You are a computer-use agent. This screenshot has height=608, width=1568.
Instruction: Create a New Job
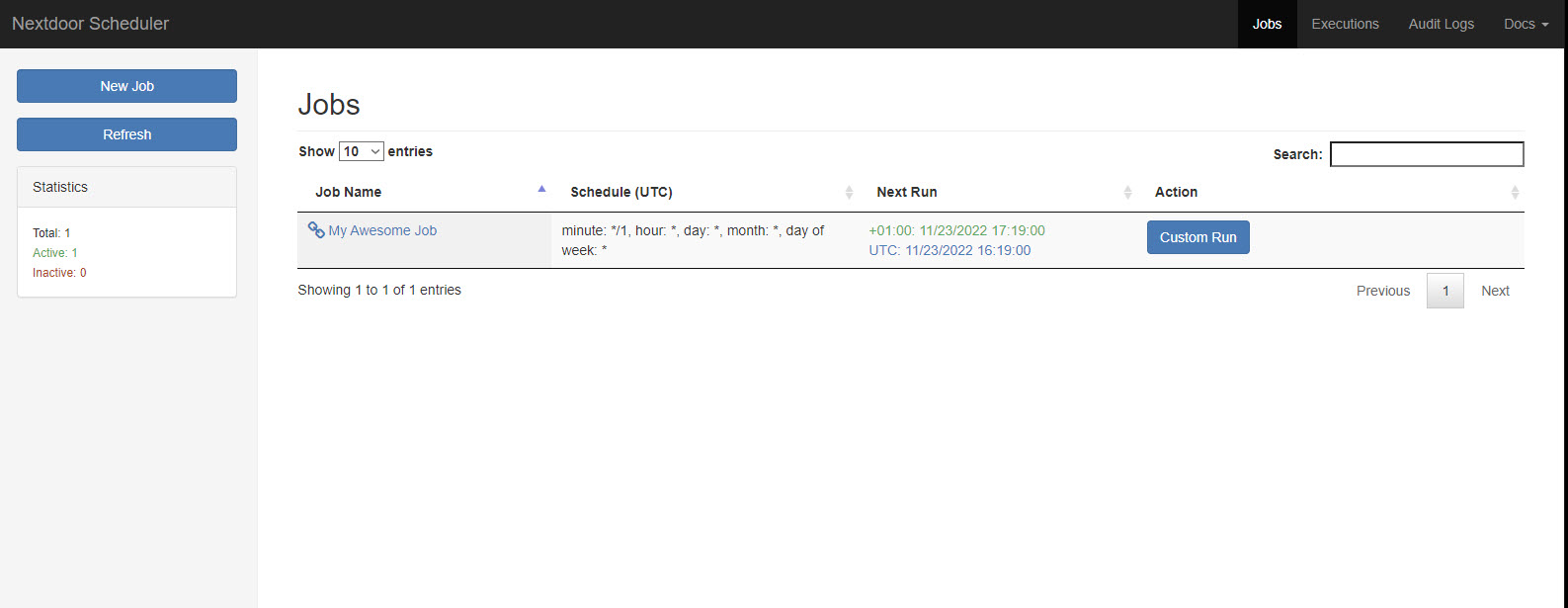pos(126,86)
